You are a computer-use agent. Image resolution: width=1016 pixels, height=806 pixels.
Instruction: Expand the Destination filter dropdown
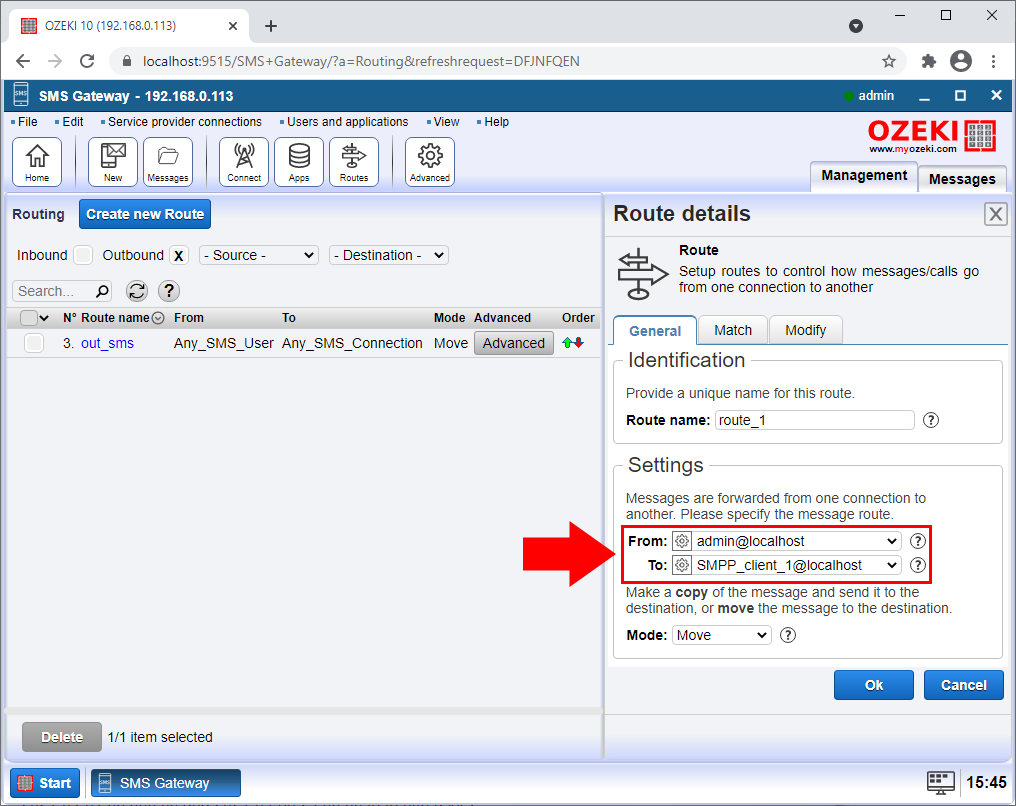[389, 255]
